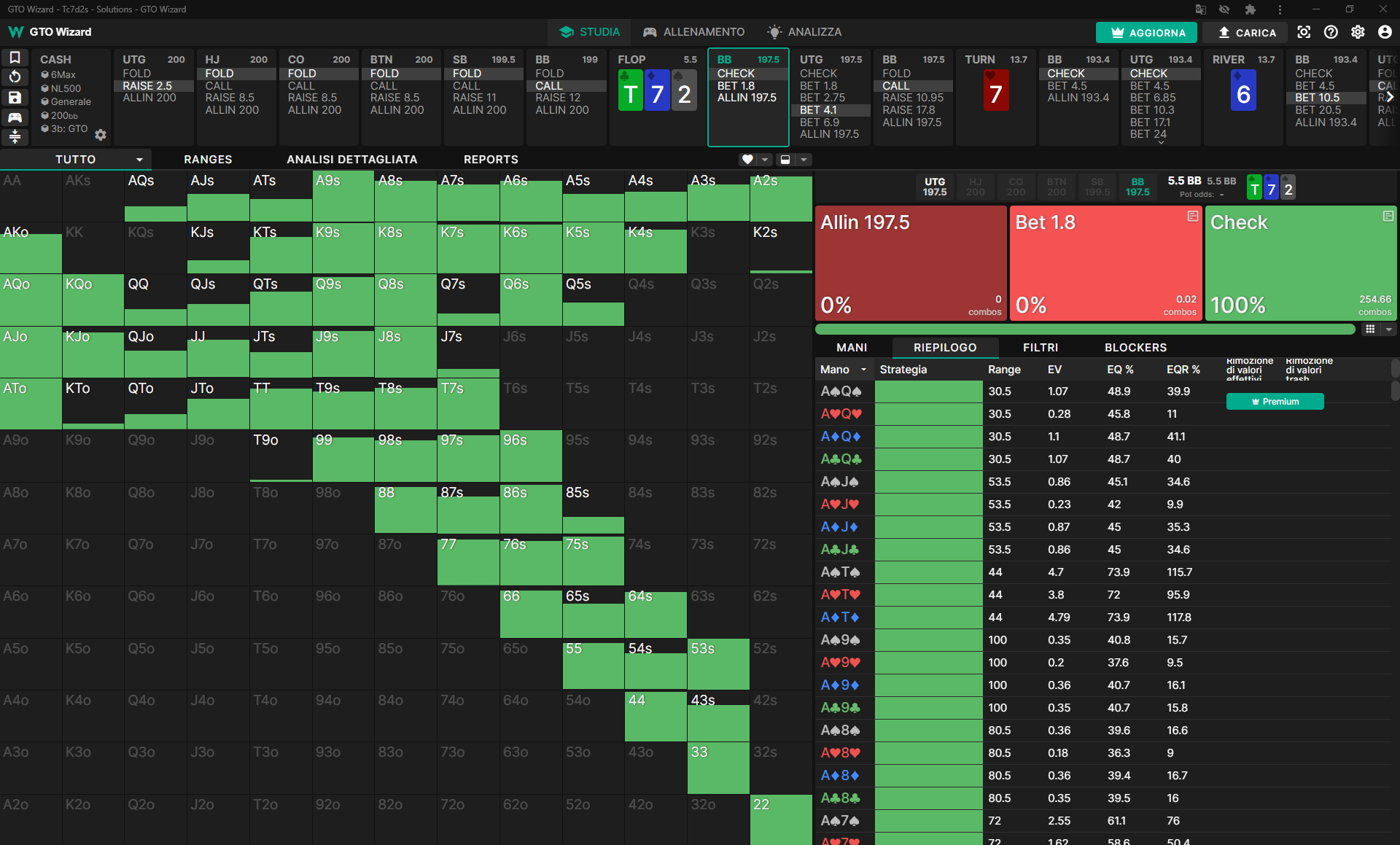The width and height of the screenshot is (1400, 845).
Task: Switch to the BLOCKERS tab
Action: point(1135,348)
